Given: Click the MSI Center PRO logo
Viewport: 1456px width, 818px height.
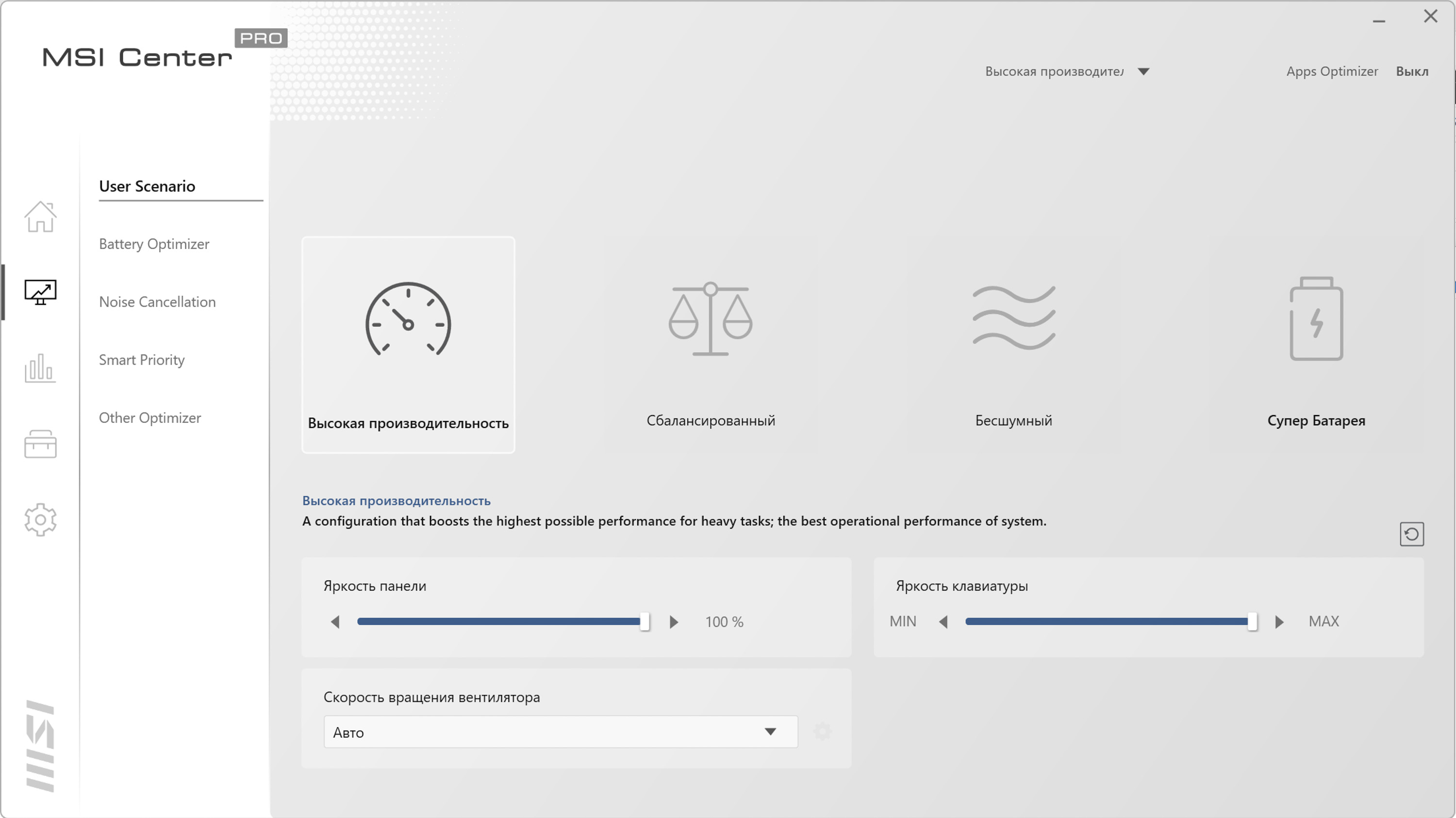Looking at the screenshot, I should tap(165, 49).
